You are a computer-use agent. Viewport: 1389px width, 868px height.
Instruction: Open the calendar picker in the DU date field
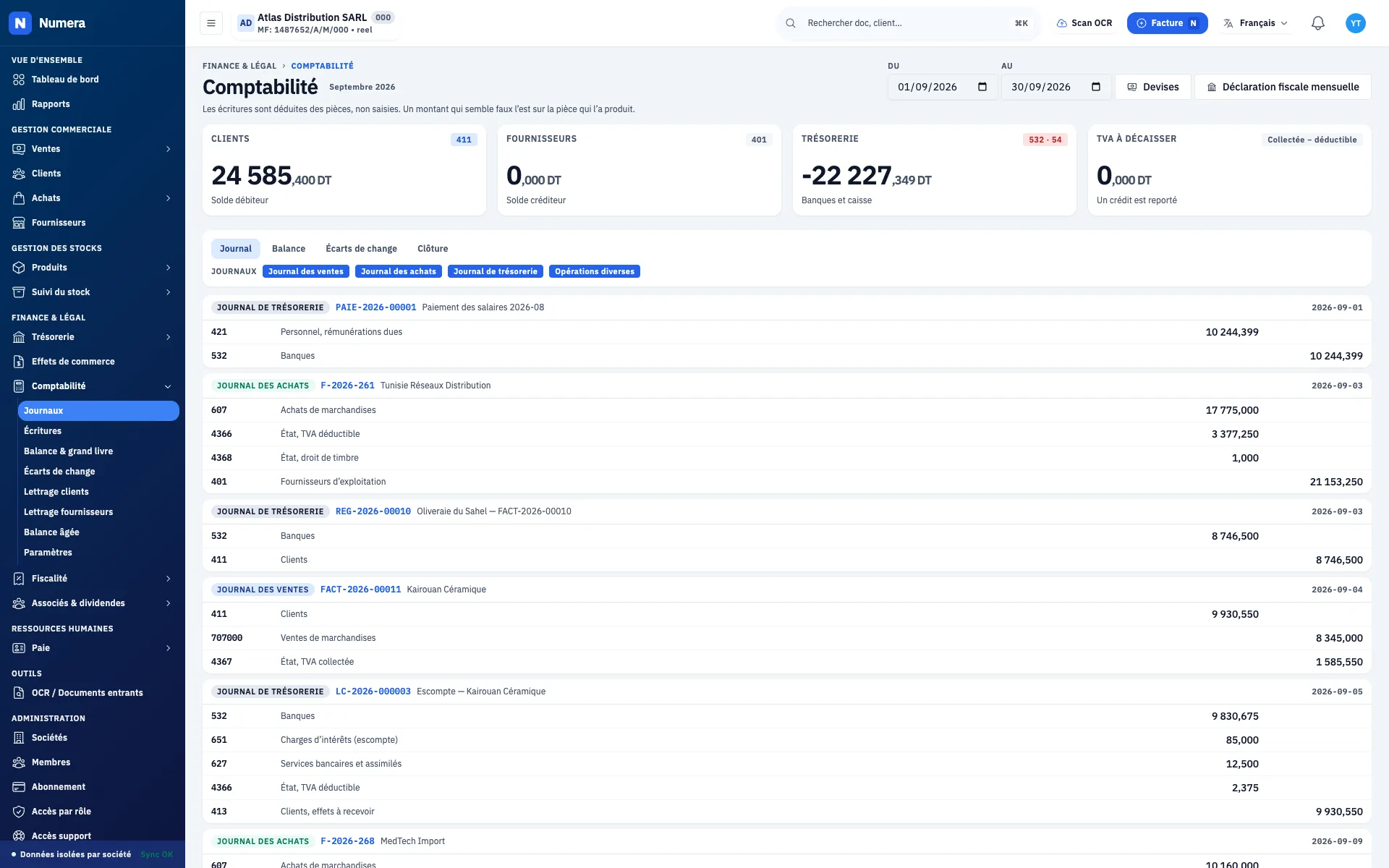982,87
